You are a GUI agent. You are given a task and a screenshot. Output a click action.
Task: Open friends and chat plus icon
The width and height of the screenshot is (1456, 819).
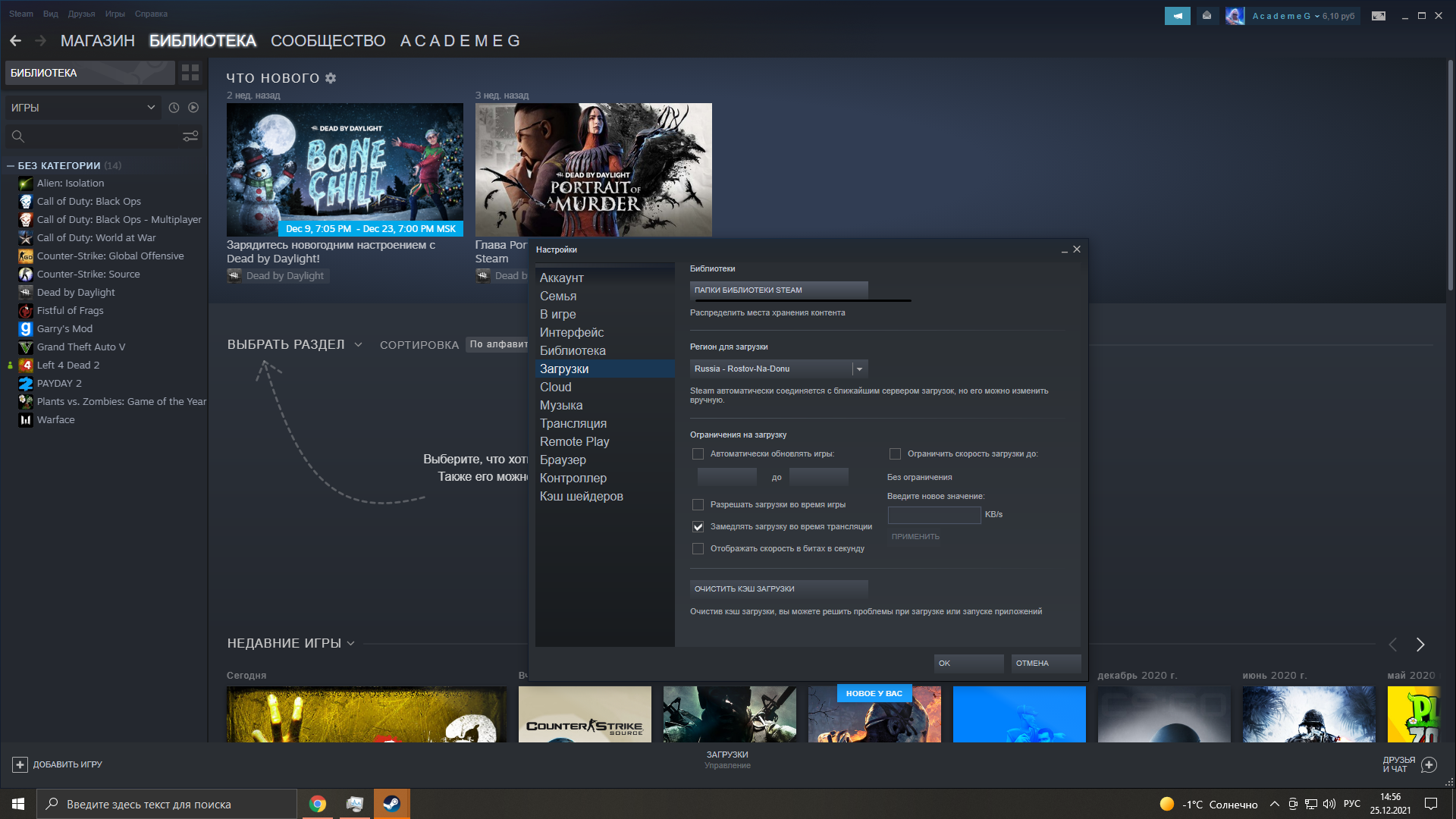(1429, 764)
